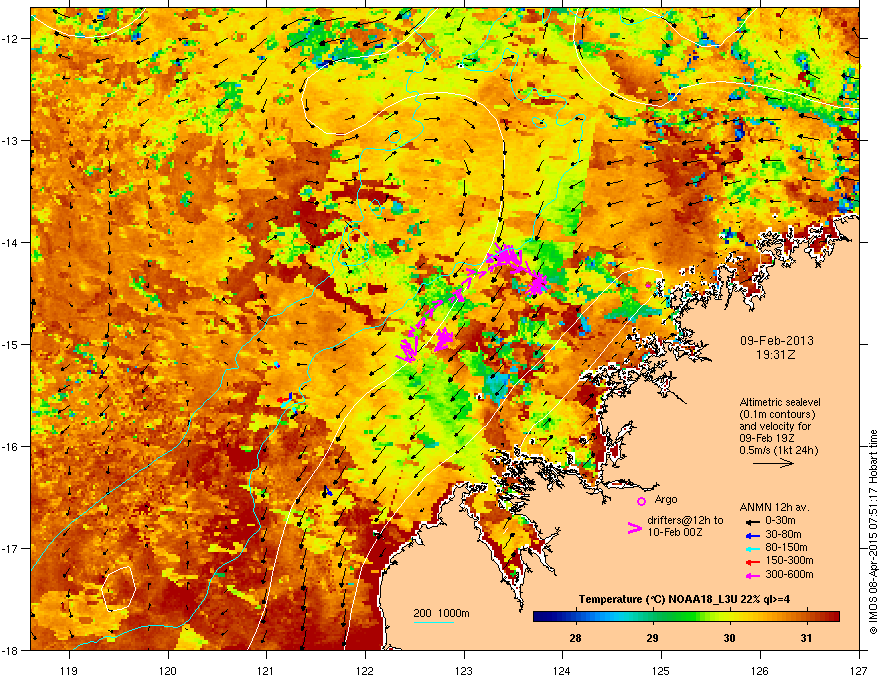Click the 0.5m/s velocity scale arrow
This screenshot has width=880, height=680.
click(773, 463)
